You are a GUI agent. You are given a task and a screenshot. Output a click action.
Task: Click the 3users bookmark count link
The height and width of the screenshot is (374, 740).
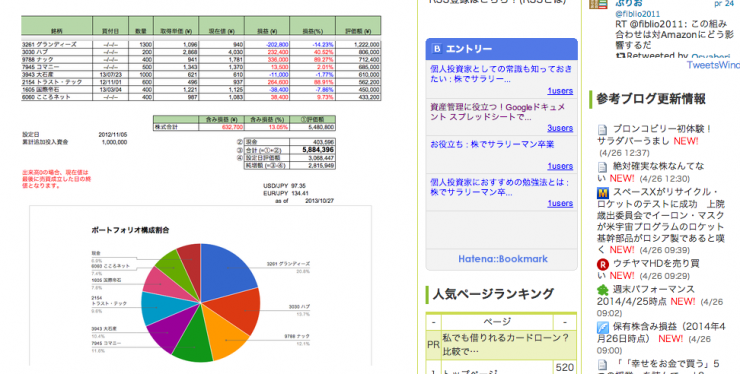click(560, 128)
